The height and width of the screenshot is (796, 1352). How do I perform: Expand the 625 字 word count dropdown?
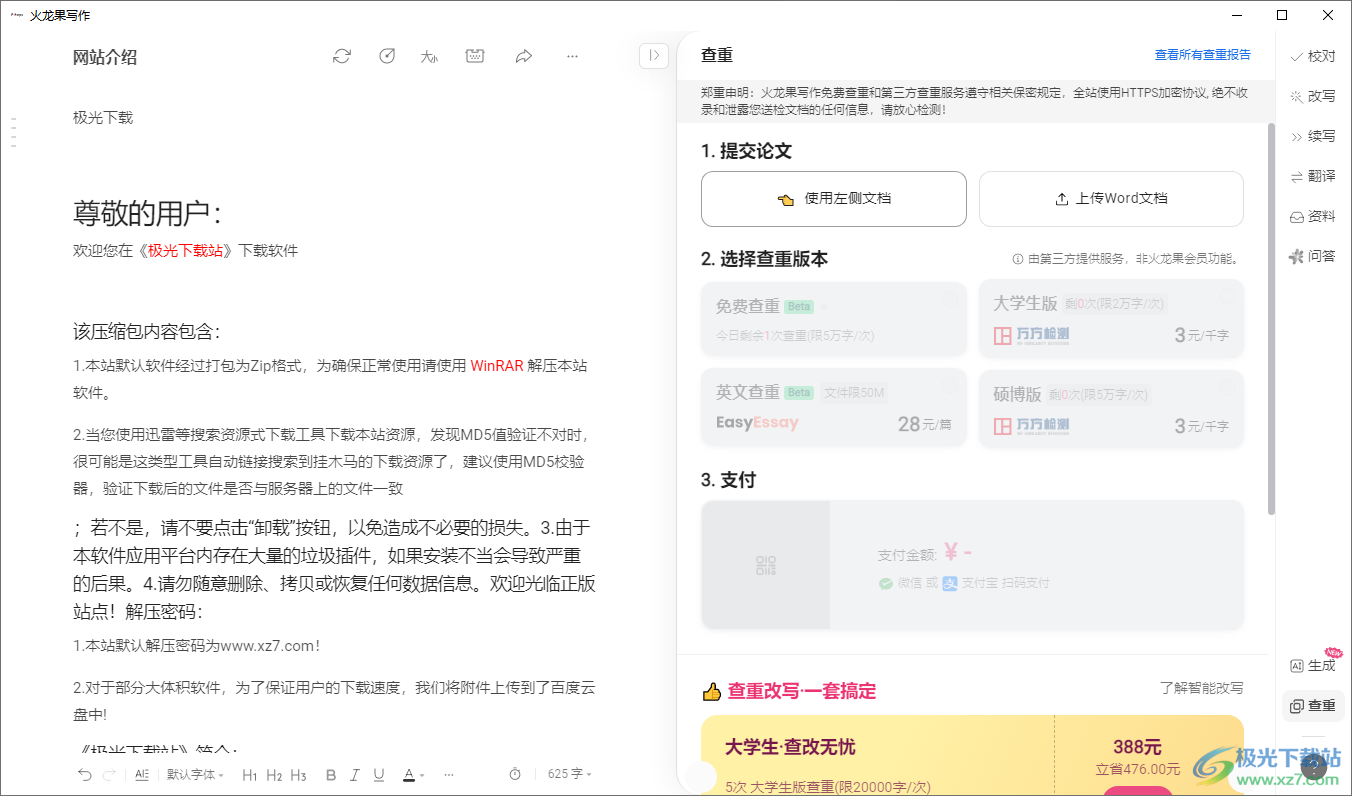[570, 775]
